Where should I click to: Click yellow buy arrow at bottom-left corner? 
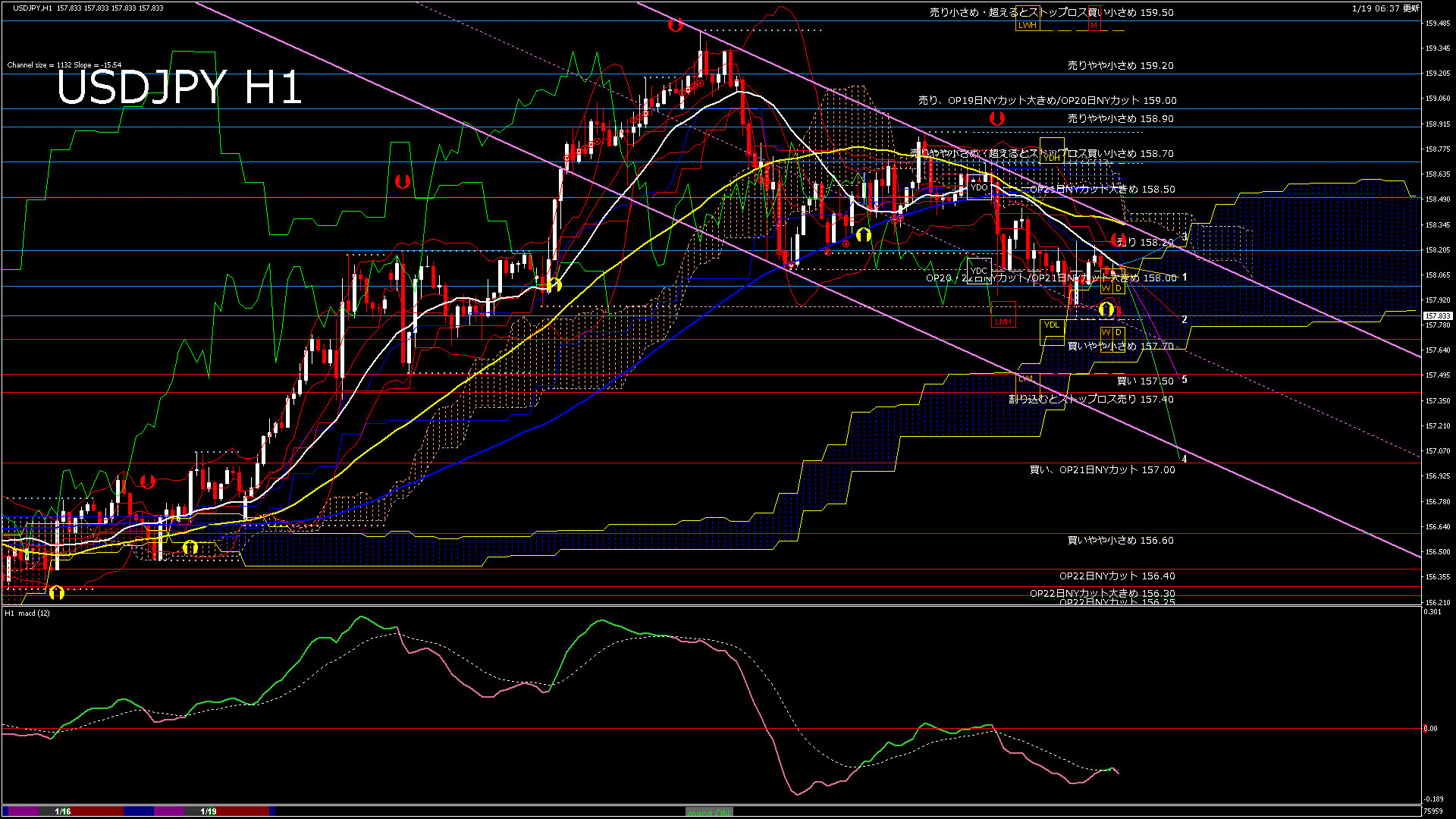57,592
